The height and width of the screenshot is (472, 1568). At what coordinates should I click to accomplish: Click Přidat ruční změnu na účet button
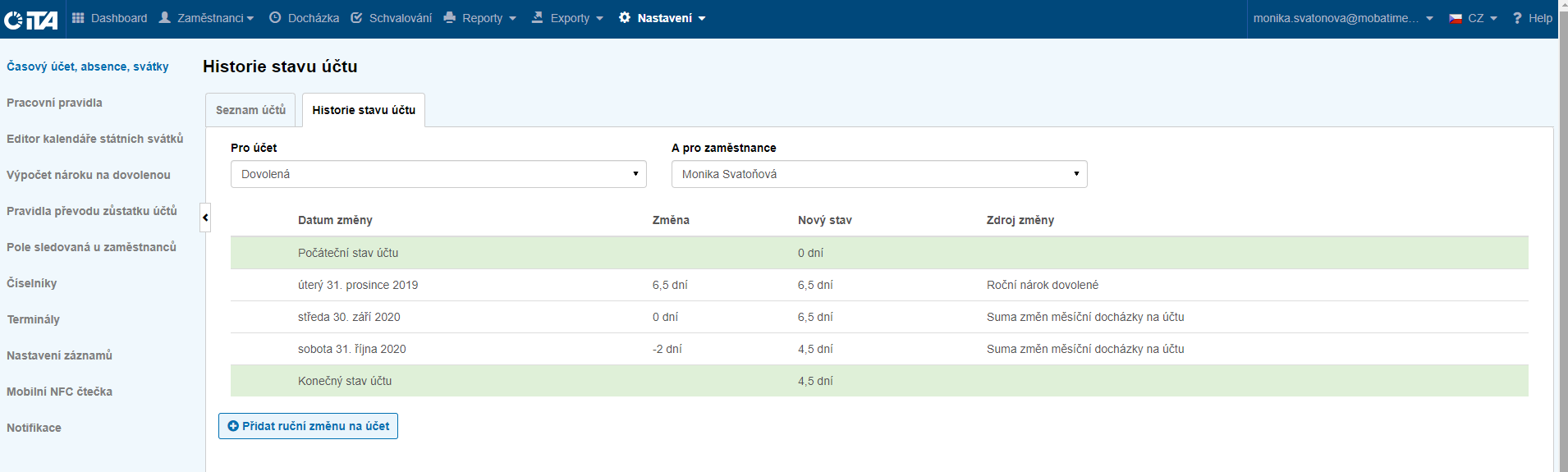pyautogui.click(x=308, y=426)
